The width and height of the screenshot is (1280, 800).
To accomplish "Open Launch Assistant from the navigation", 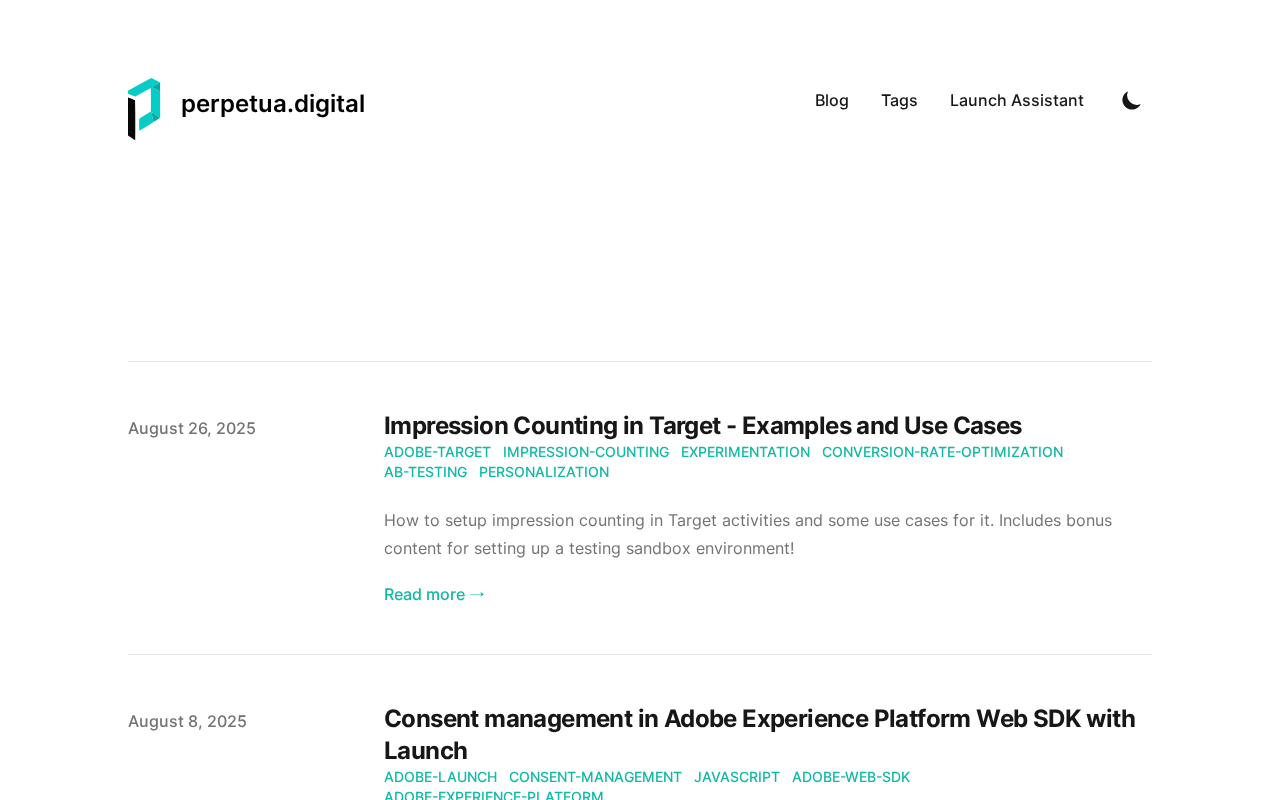I will click(x=1017, y=100).
